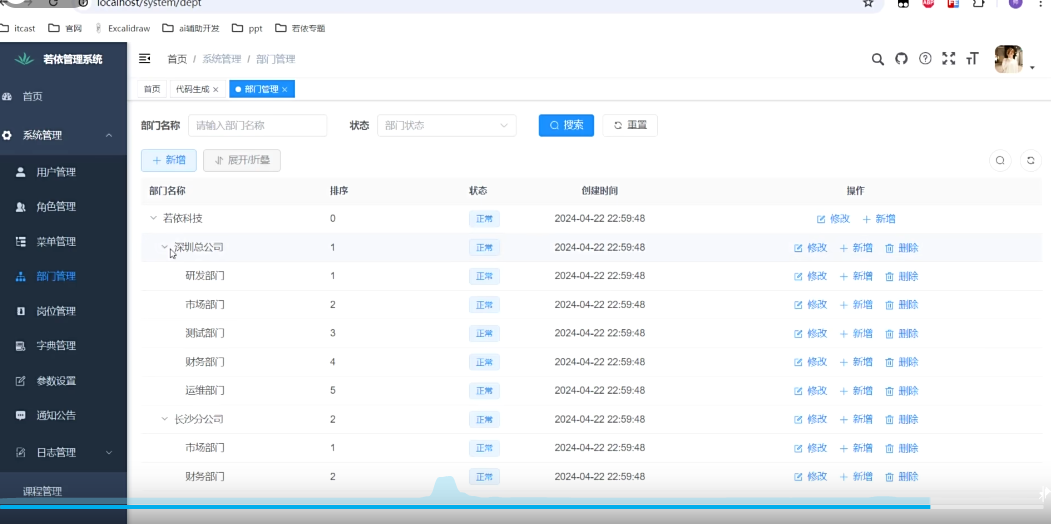The height and width of the screenshot is (524, 1051).
Task: Click 修改 for 深圳总公司
Action: pos(810,248)
